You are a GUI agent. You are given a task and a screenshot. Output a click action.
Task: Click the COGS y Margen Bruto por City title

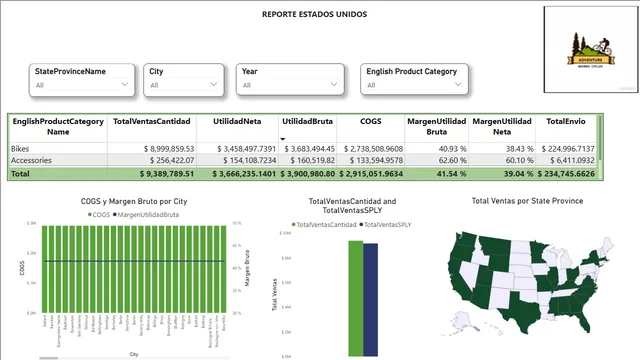[134, 201]
